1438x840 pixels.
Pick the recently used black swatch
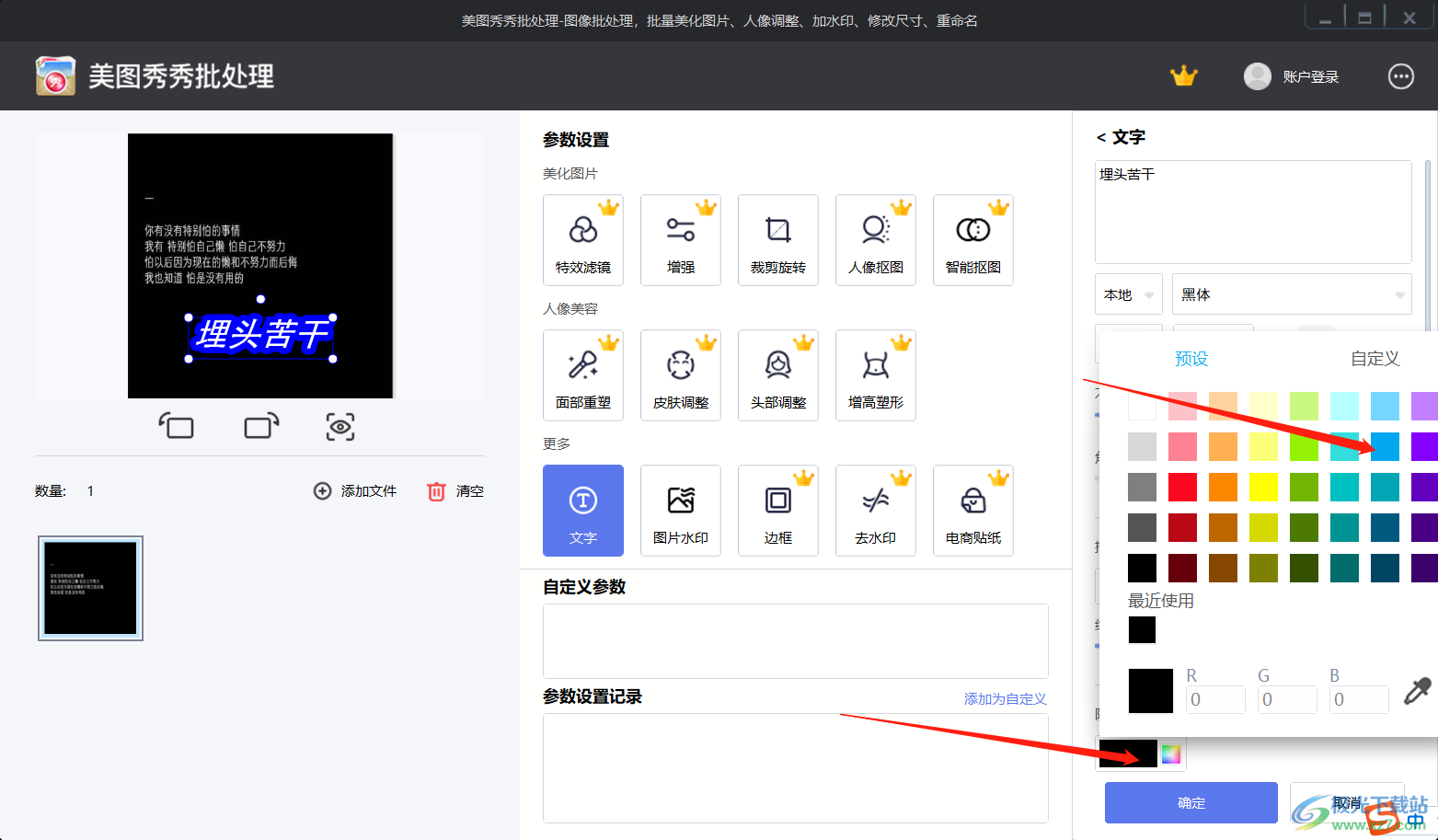point(1142,630)
